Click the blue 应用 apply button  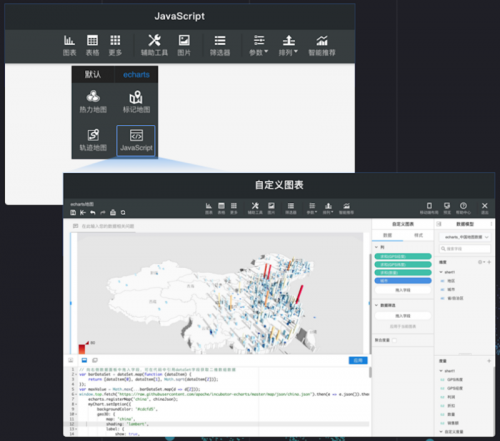[358, 360]
